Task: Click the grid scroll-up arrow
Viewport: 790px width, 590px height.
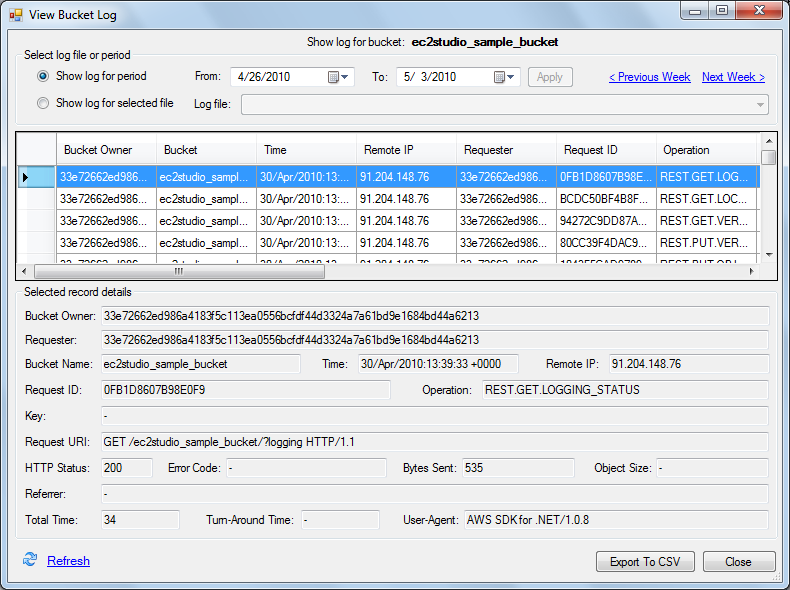Action: [x=769, y=141]
